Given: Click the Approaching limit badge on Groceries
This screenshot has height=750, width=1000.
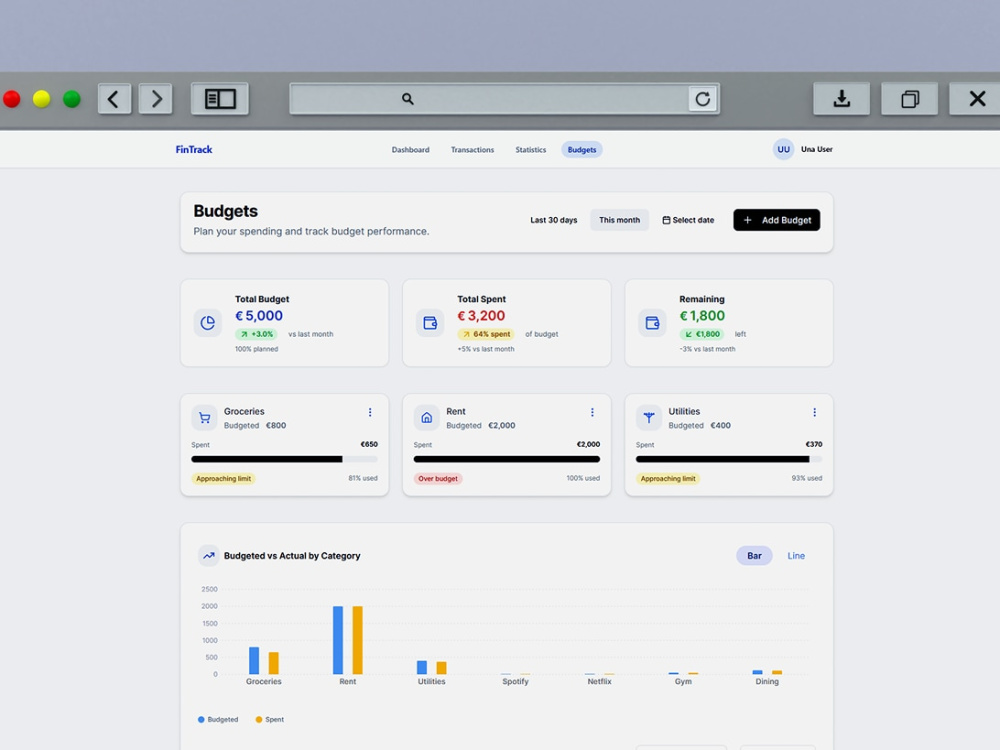Looking at the screenshot, I should pyautogui.click(x=223, y=478).
